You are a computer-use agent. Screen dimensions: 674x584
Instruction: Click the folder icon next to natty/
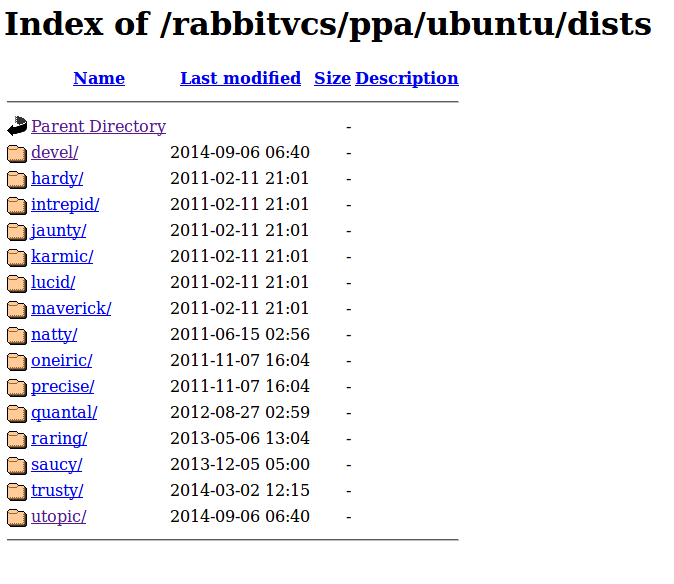click(x=17, y=335)
